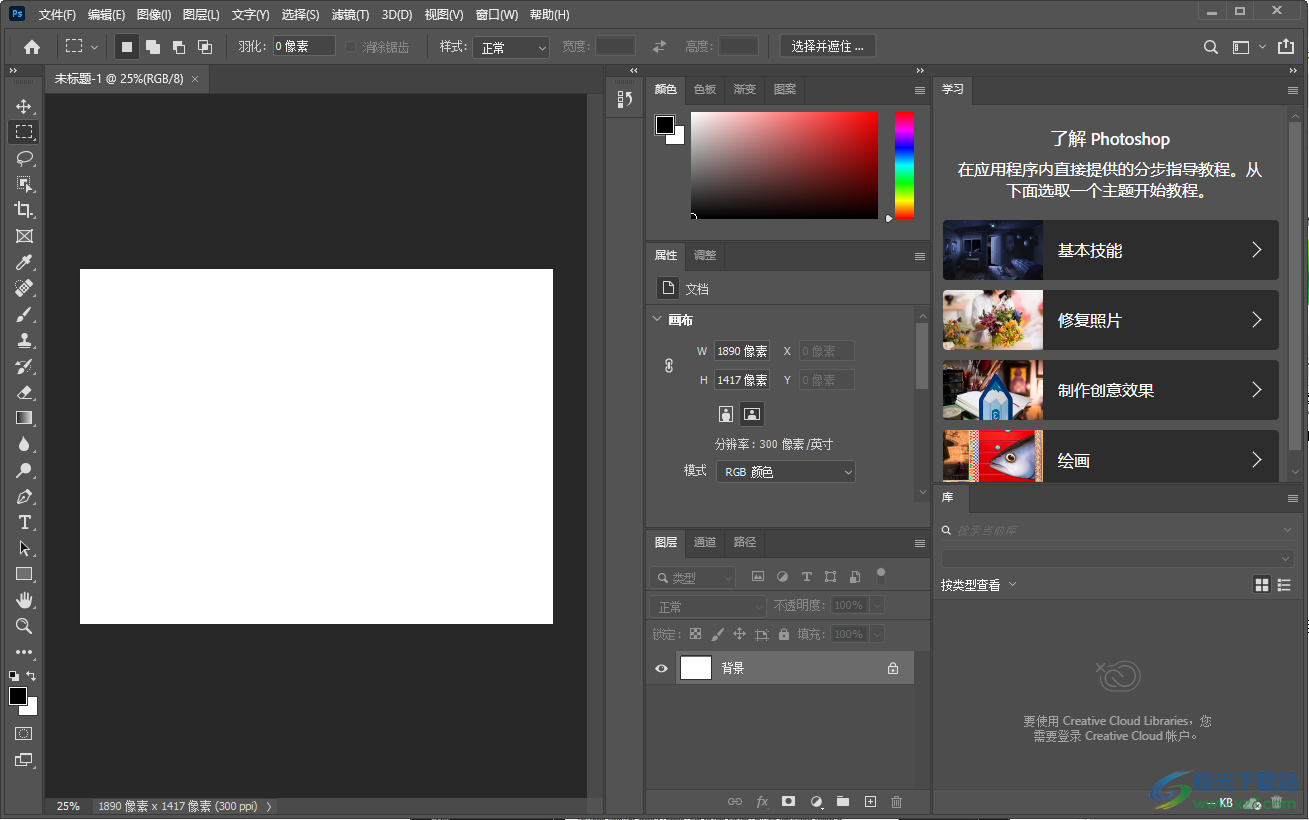Select the Move tool

click(x=24, y=106)
